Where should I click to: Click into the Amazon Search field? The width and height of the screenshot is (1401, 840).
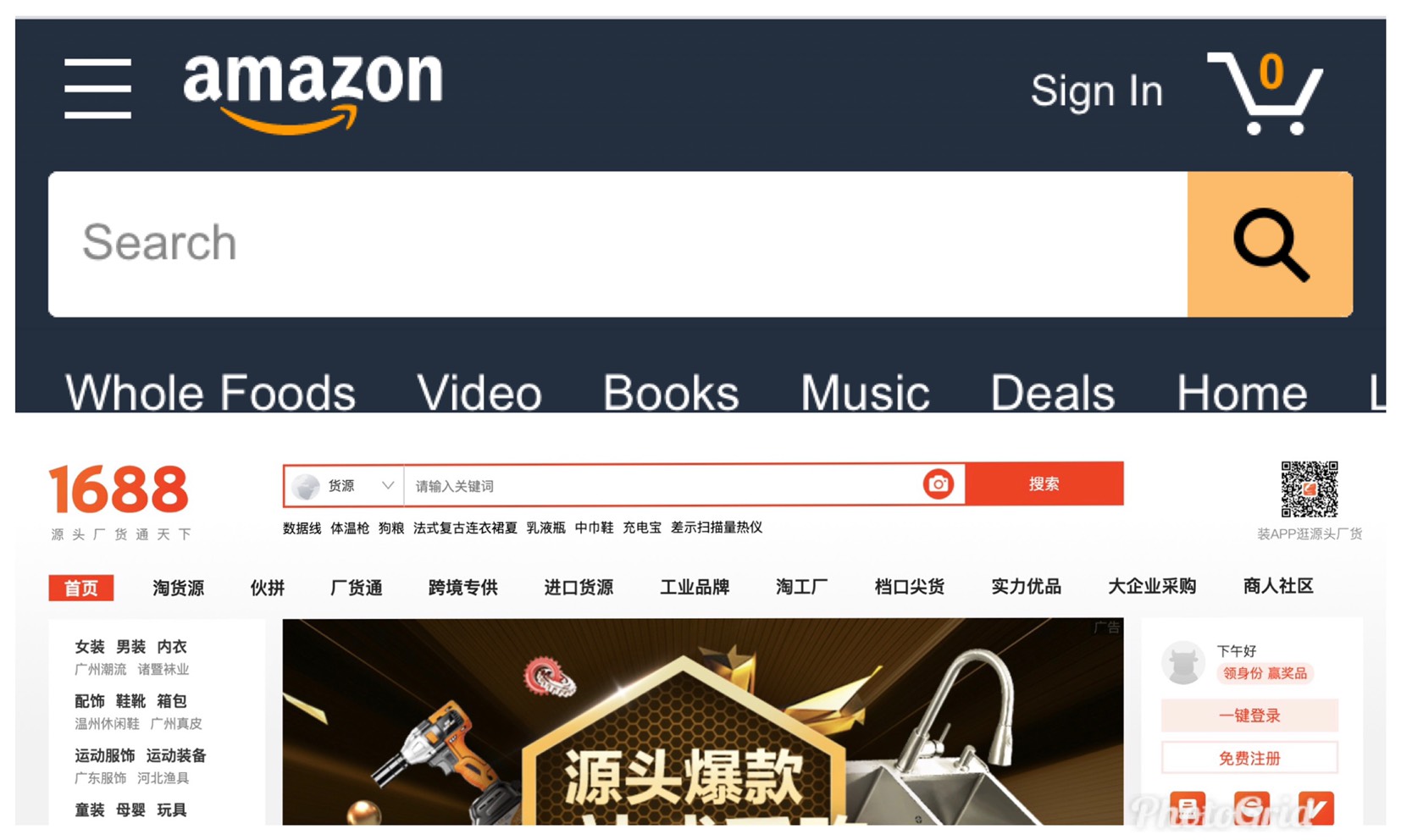pyautogui.click(x=617, y=245)
